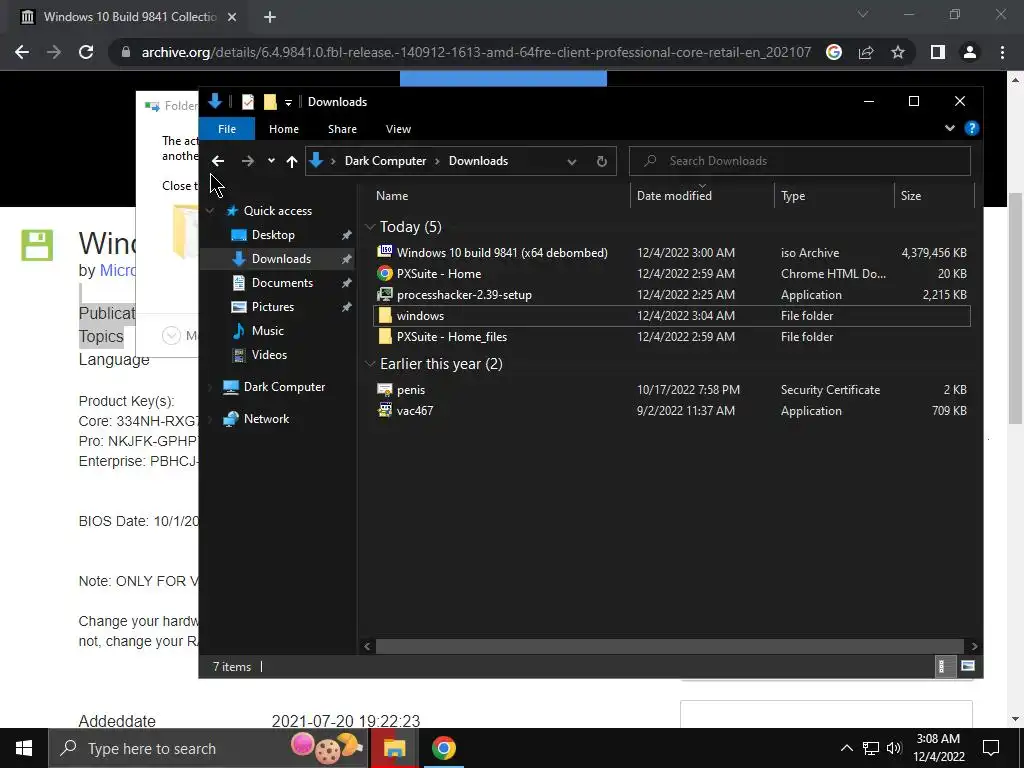Open Chrome three-dot menu
This screenshot has width=1024, height=768.
tap(1002, 52)
